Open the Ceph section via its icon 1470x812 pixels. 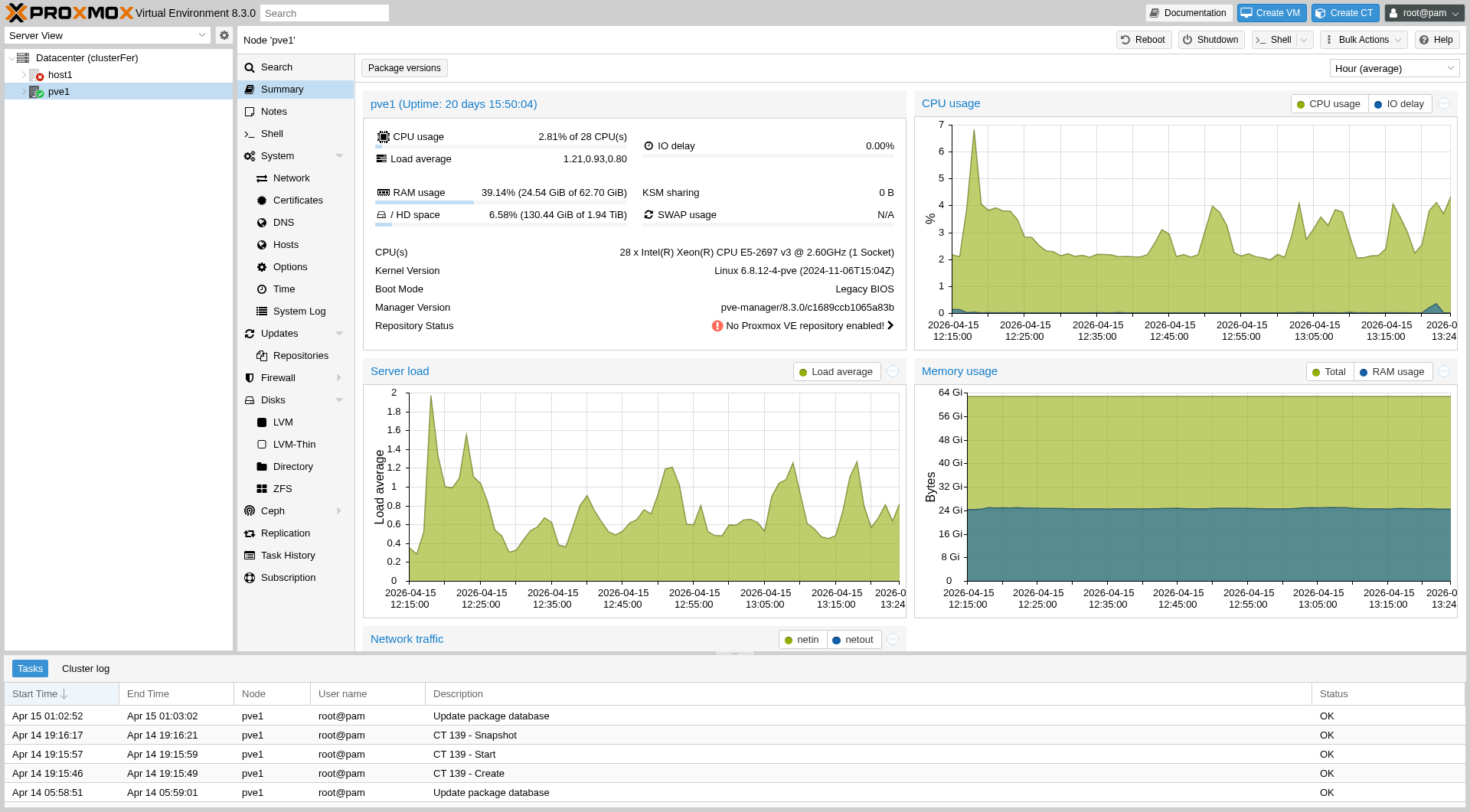(250, 511)
